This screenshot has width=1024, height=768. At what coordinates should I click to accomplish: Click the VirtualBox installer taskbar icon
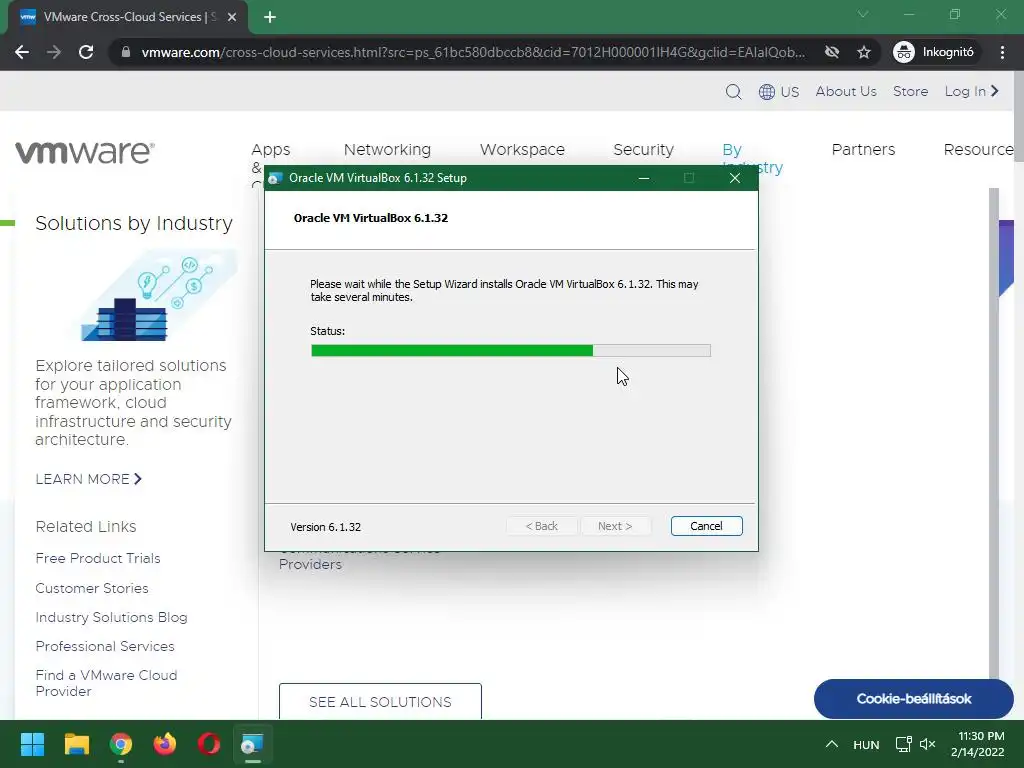tap(253, 744)
